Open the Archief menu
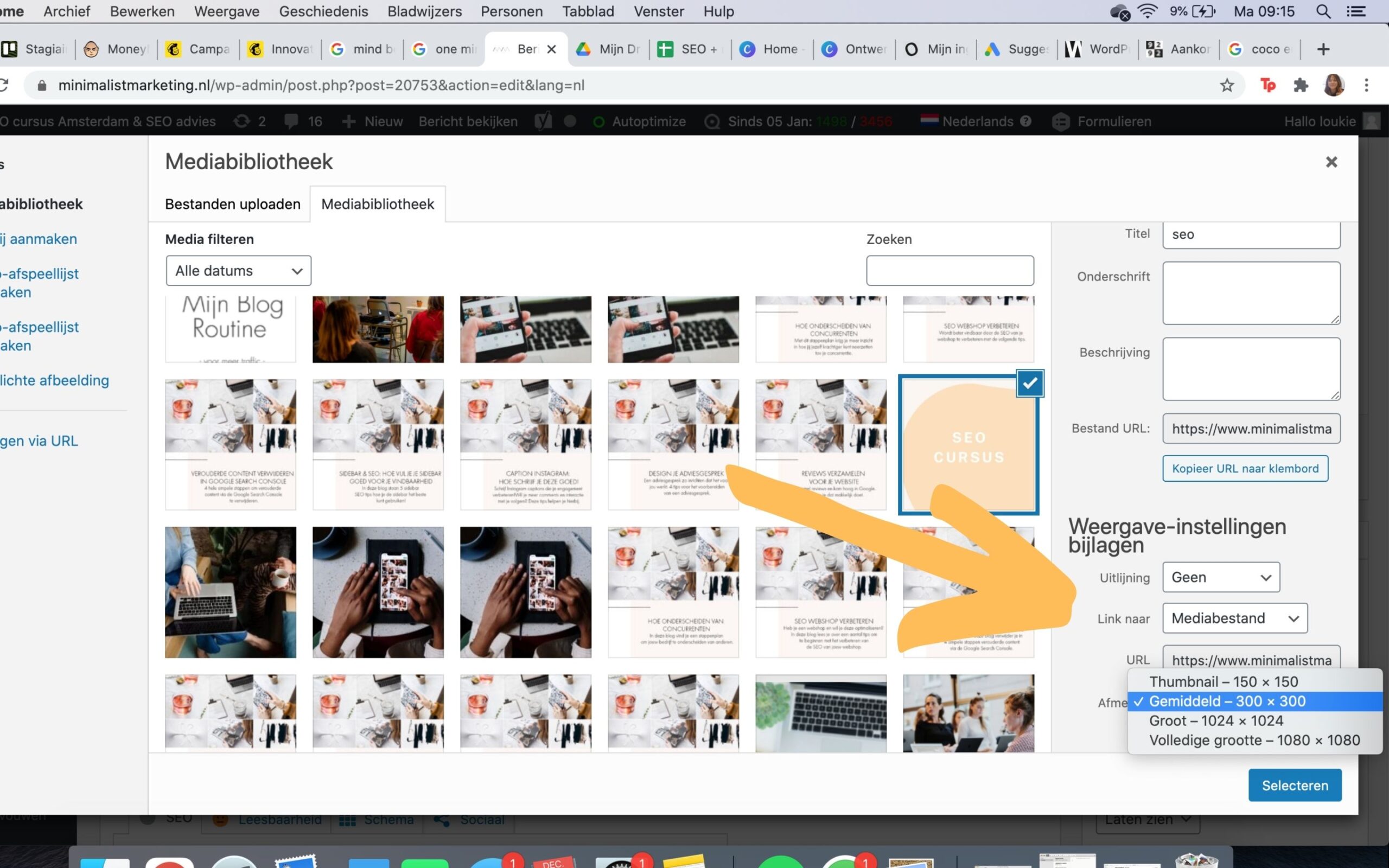The width and height of the screenshot is (1389, 868). click(67, 11)
